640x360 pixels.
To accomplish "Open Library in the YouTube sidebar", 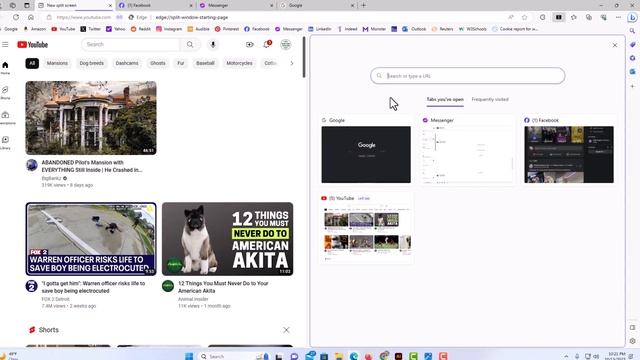I will pyautogui.click(x=5, y=142).
